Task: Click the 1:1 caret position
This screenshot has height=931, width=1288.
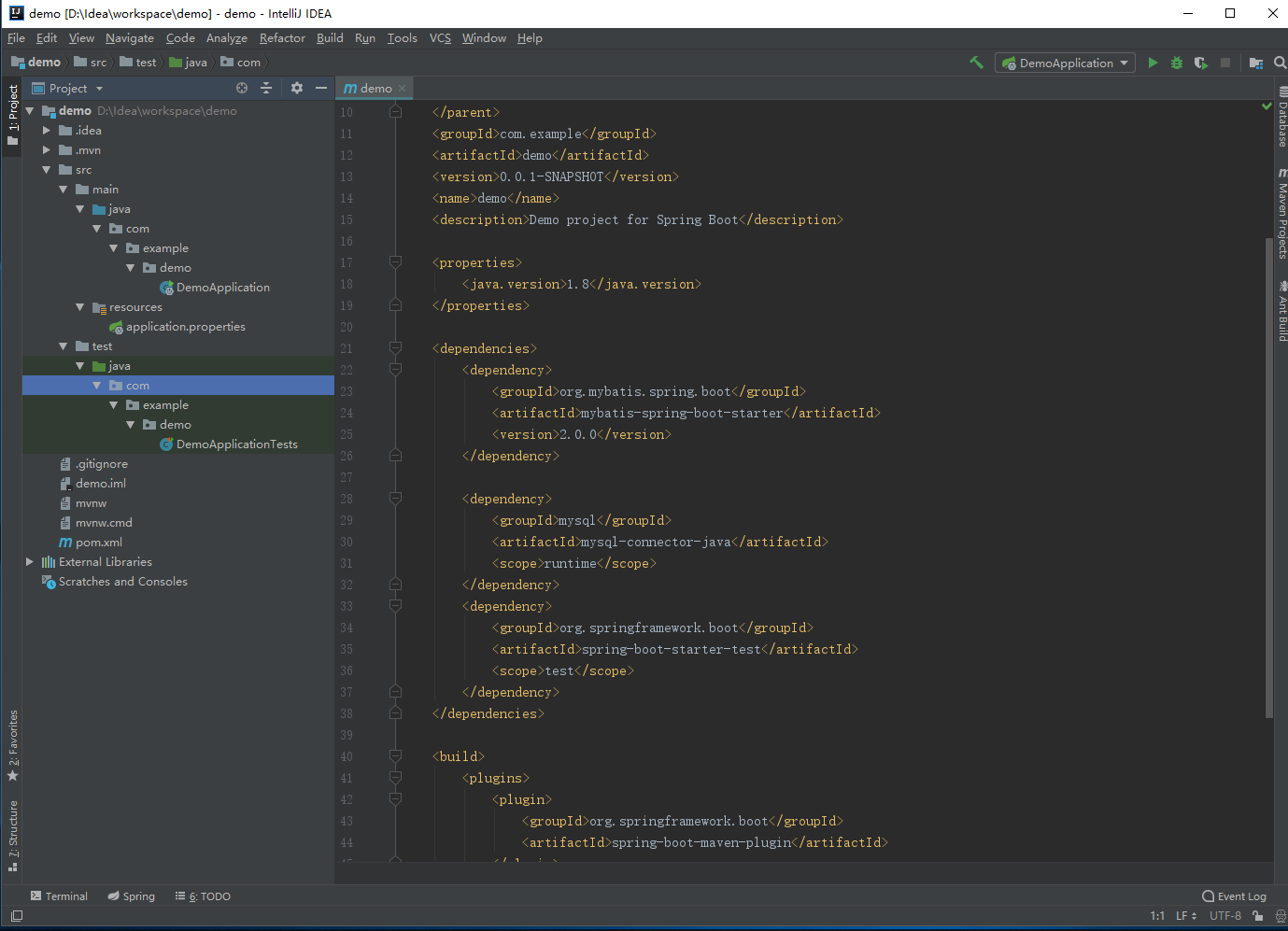Action: pyautogui.click(x=1157, y=916)
